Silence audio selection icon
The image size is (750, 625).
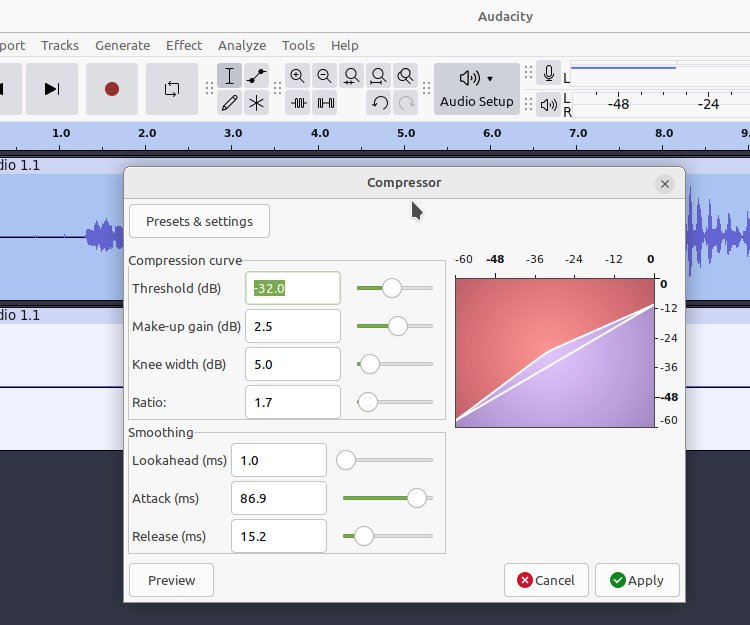pos(325,103)
